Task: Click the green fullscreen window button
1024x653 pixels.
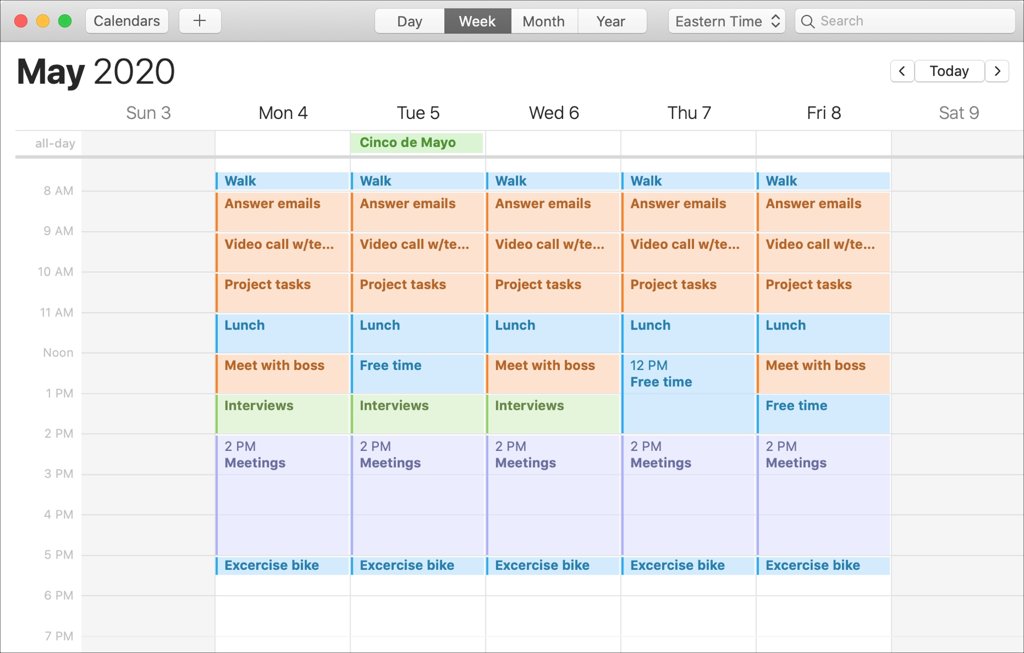Action: click(65, 21)
